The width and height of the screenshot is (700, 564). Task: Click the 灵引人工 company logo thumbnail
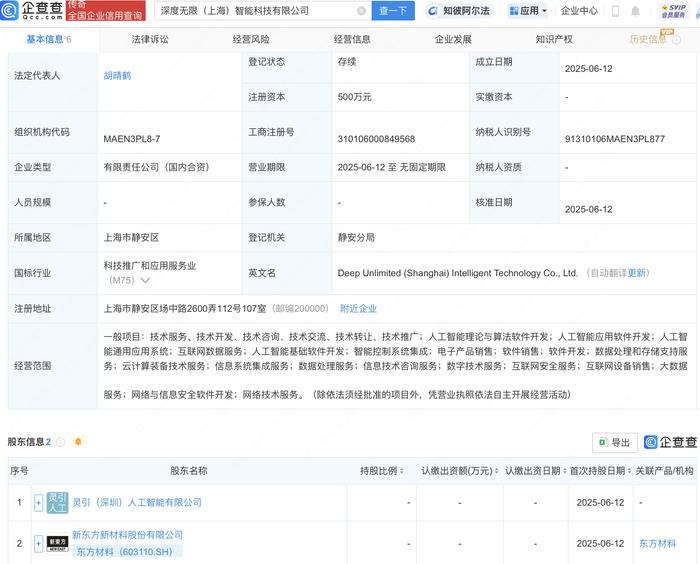(x=58, y=503)
